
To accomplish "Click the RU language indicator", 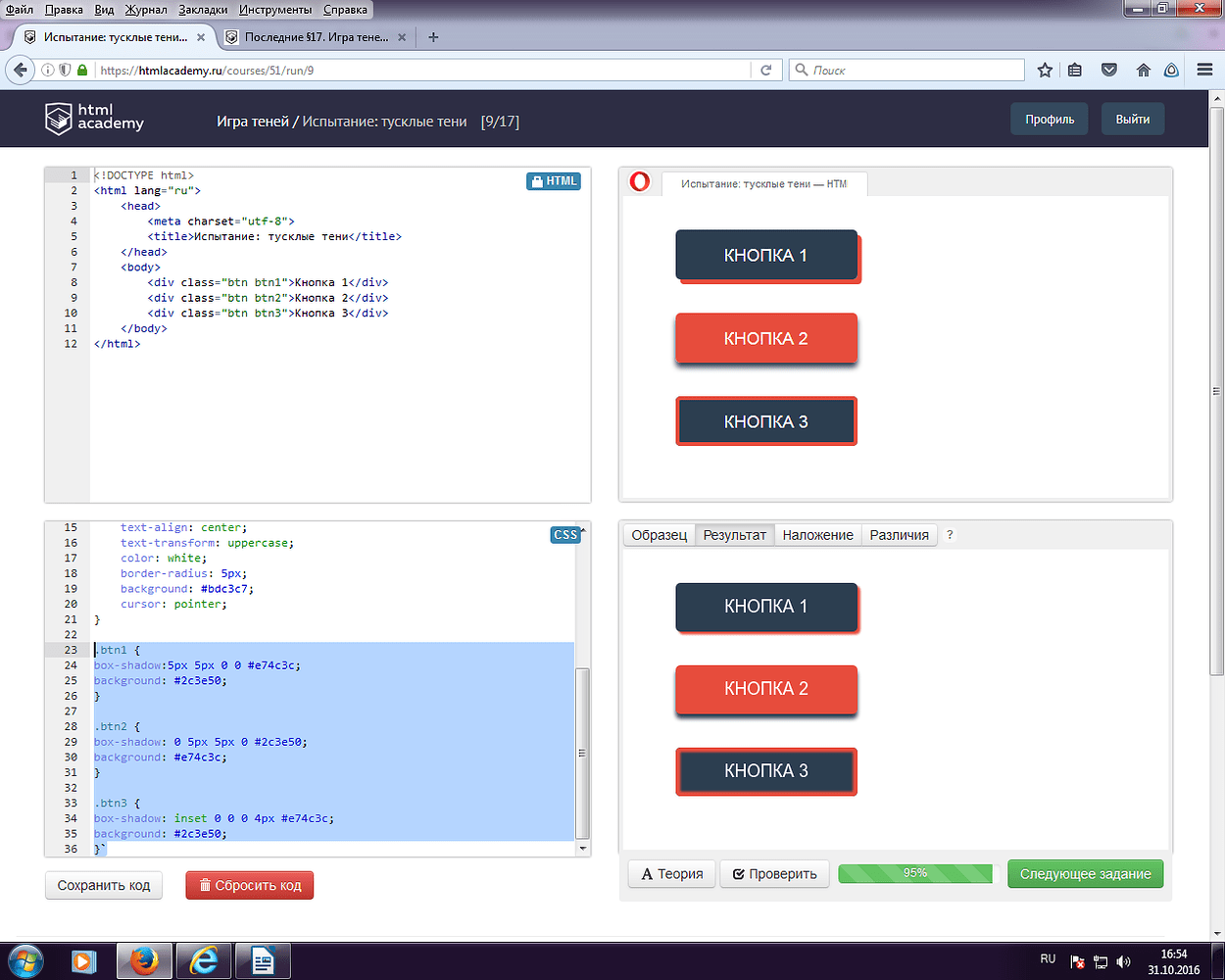I will click(x=1048, y=958).
